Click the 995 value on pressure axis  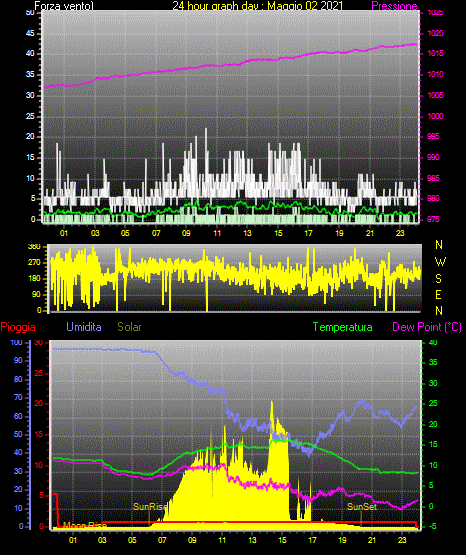433,136
